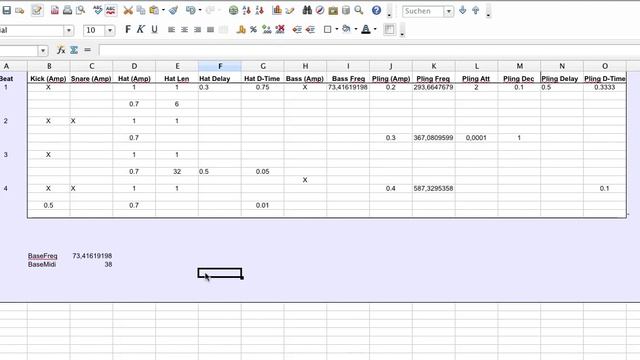Click the Undo icon

pos(191,11)
